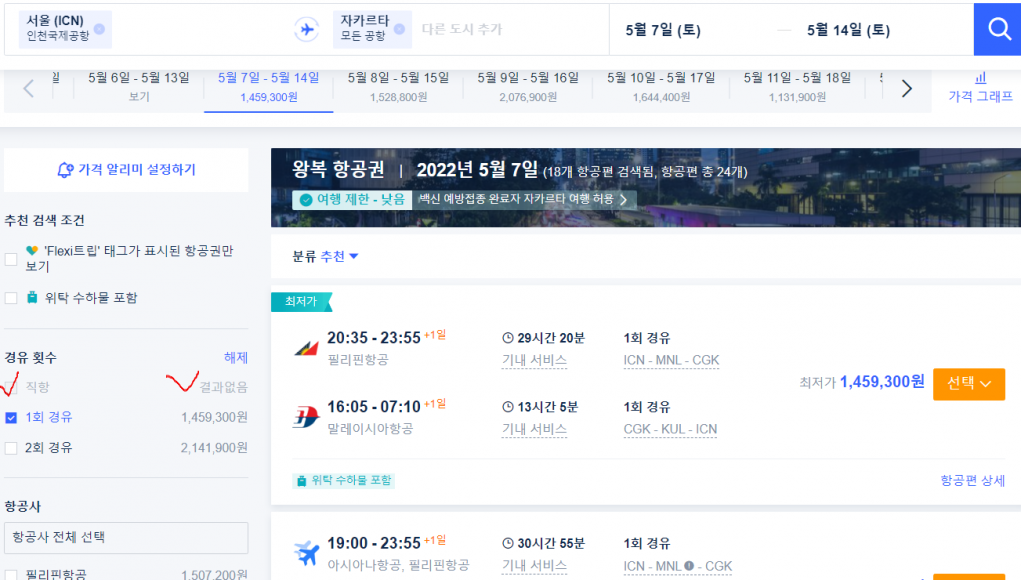The height and width of the screenshot is (580, 1021).
Task: Remove Seoul (ICN) departure city chip
Action: click(x=99, y=29)
